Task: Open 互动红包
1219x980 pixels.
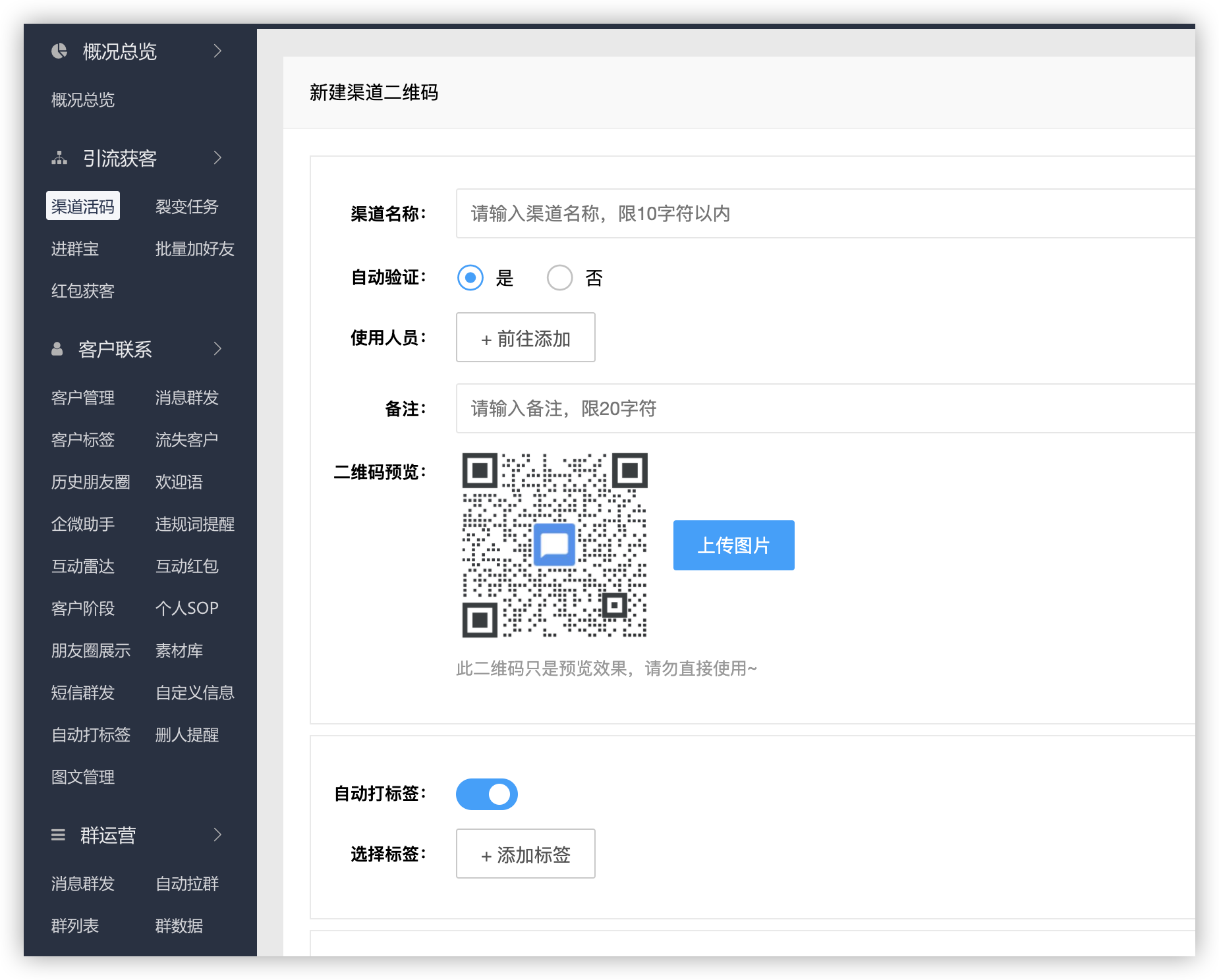Action: pyautogui.click(x=187, y=566)
